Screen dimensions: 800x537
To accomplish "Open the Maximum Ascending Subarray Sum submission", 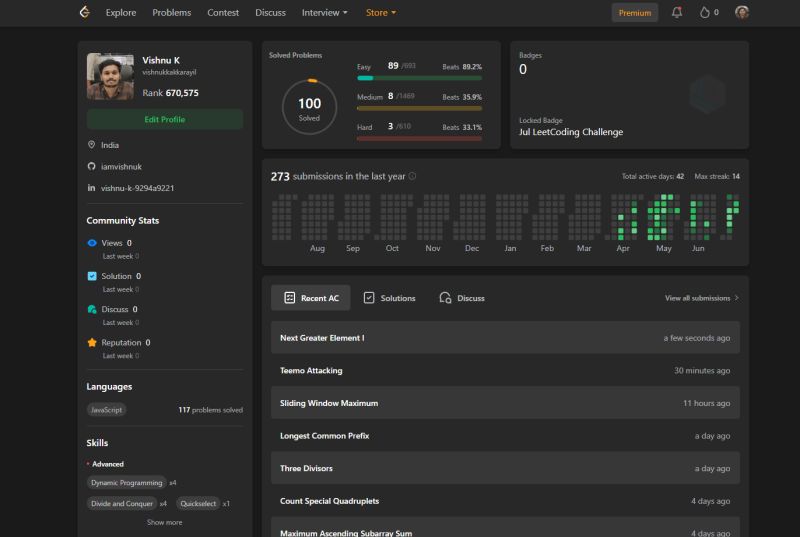I will [x=505, y=528].
